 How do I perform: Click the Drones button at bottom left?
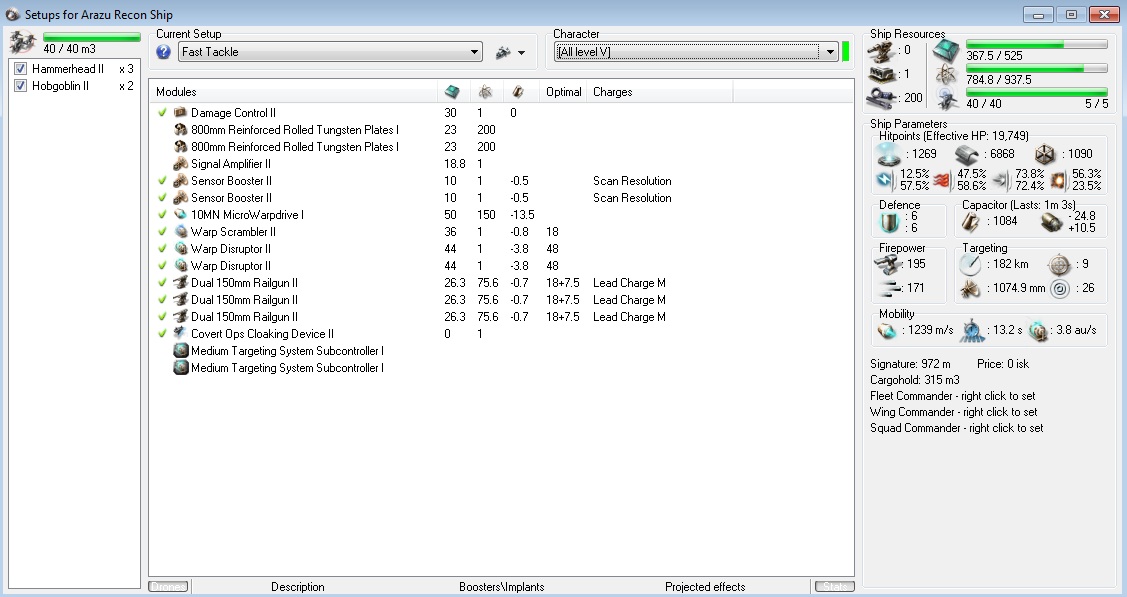(168, 586)
